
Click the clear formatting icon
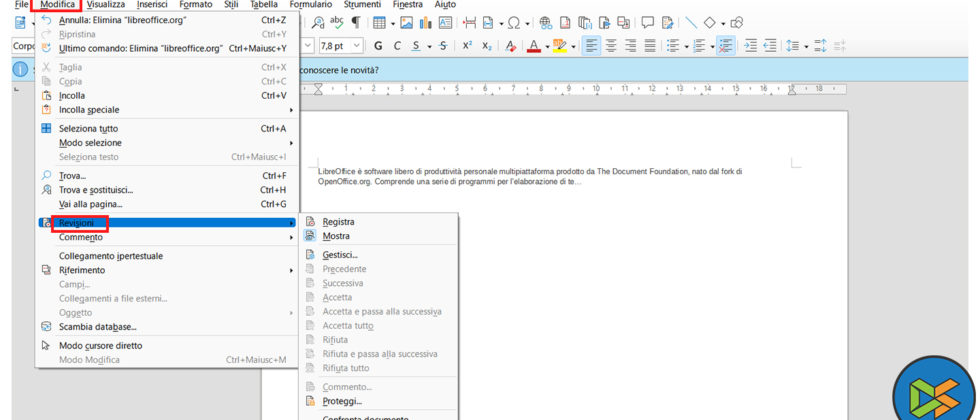pyautogui.click(x=510, y=46)
